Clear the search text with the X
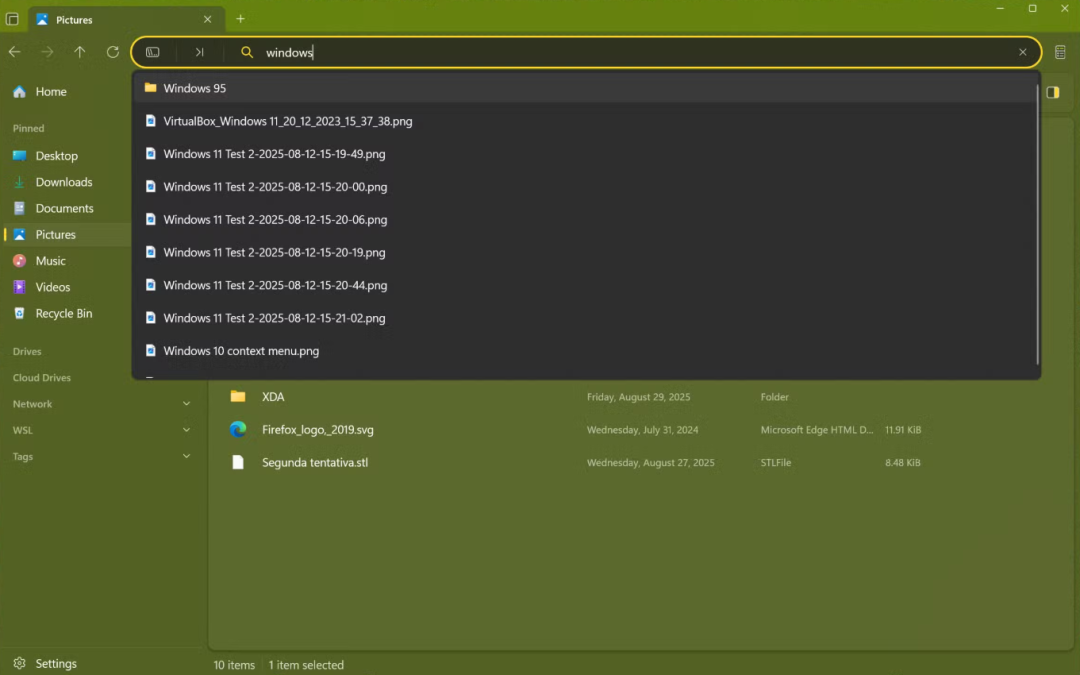 pos(1023,52)
